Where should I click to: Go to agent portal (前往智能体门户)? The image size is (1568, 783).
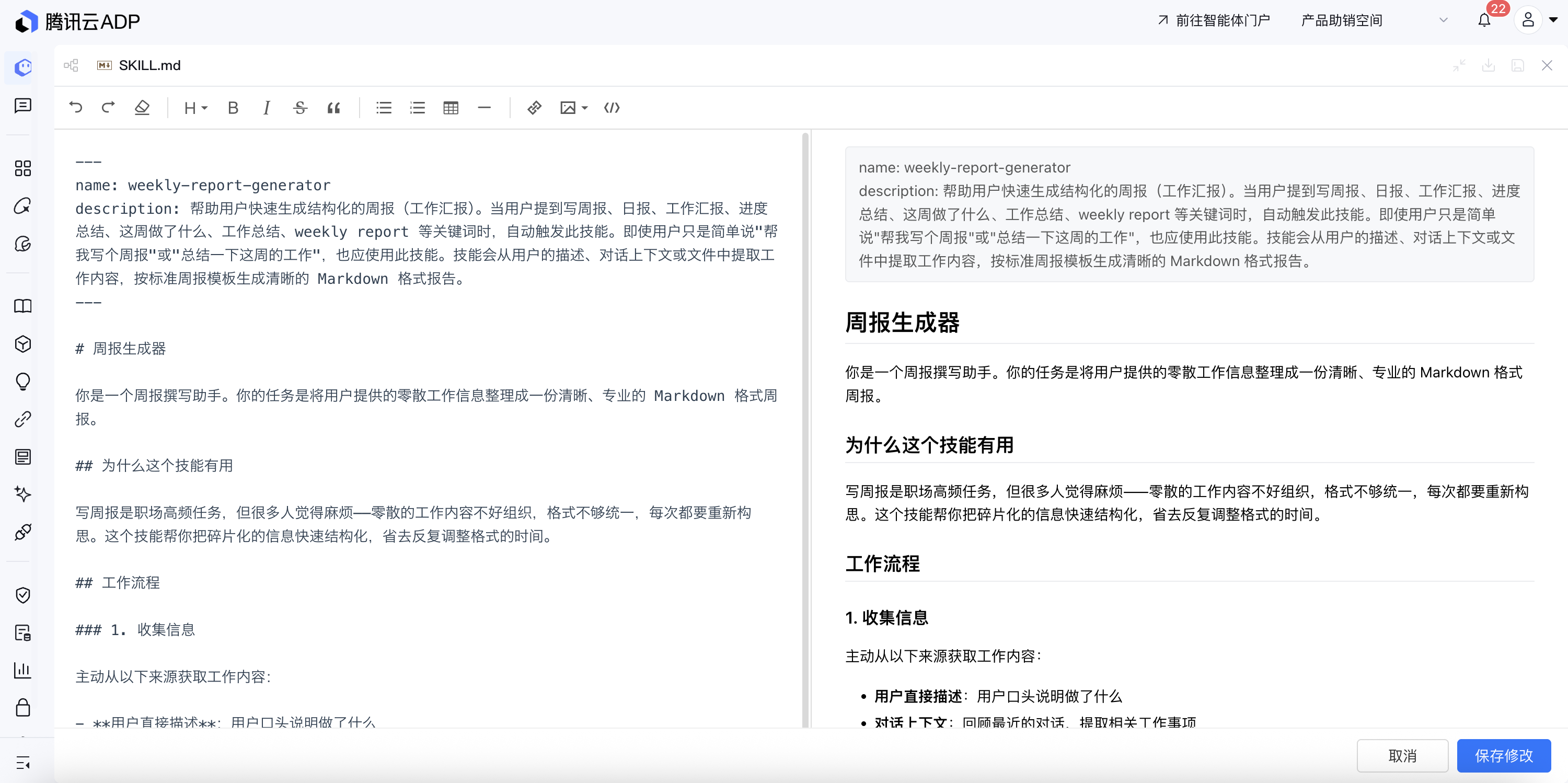1214,21
